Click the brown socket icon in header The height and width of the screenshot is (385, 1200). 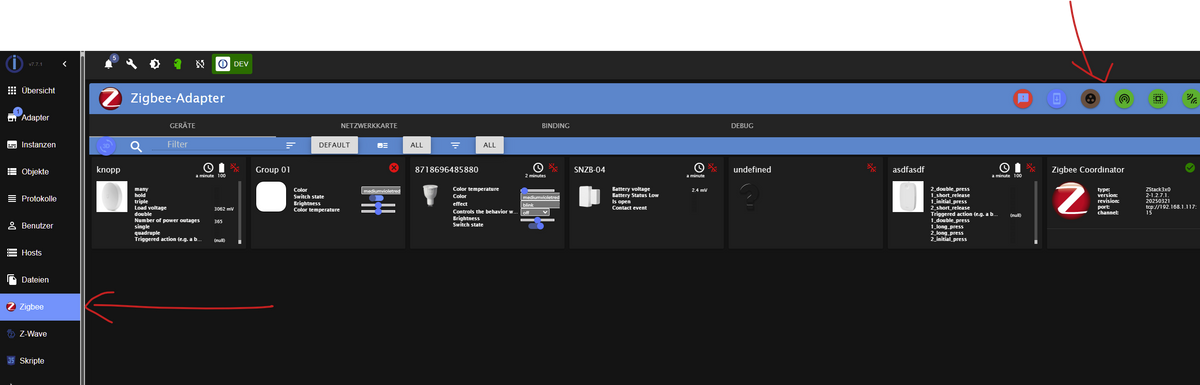click(1091, 99)
